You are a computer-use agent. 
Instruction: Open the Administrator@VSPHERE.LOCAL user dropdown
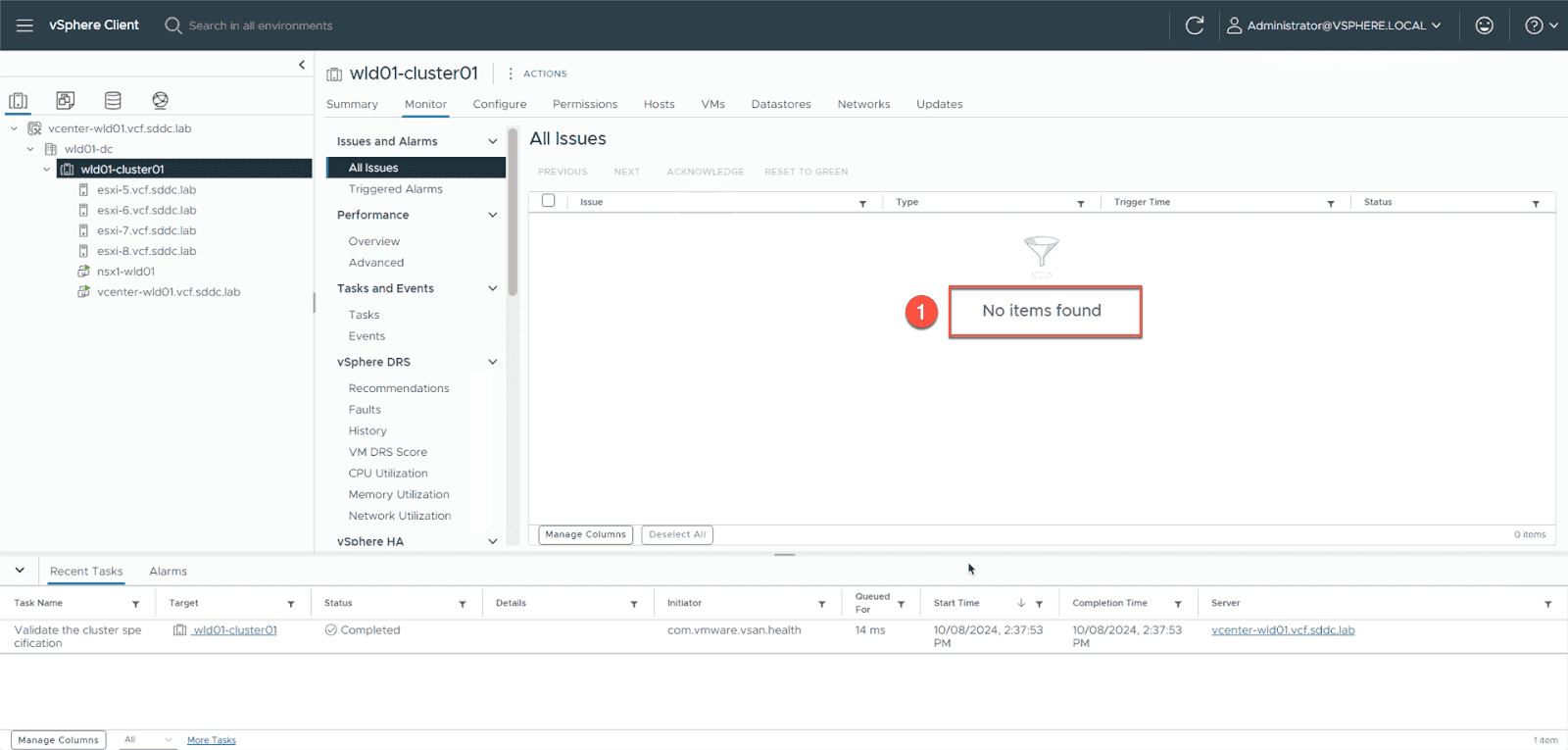pyautogui.click(x=1335, y=25)
